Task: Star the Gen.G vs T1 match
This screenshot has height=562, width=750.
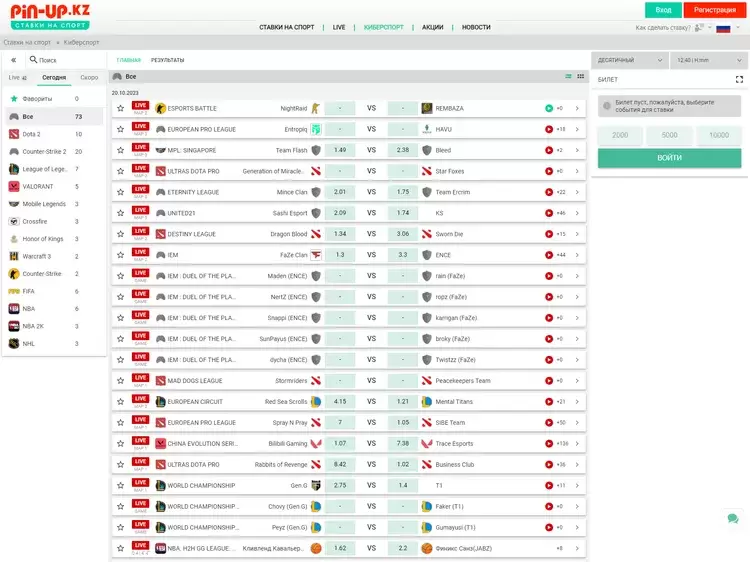Action: [x=121, y=485]
